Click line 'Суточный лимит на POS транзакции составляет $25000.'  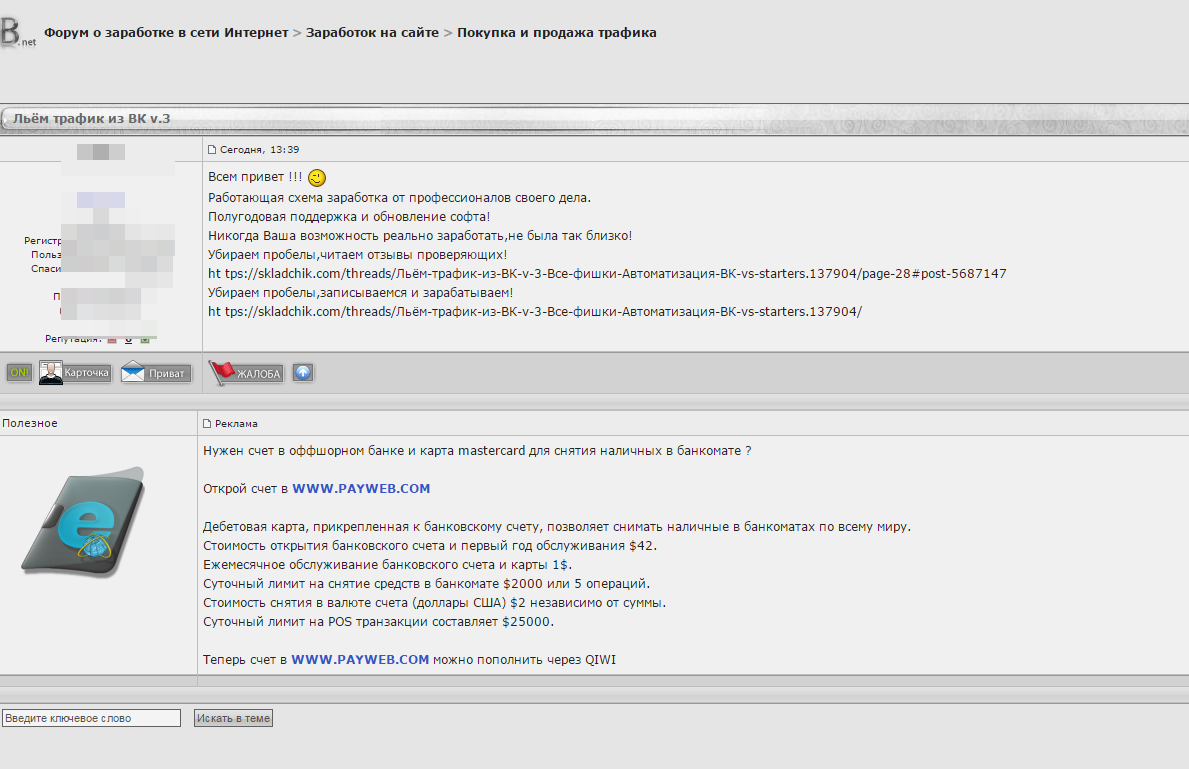pyautogui.click(x=378, y=622)
